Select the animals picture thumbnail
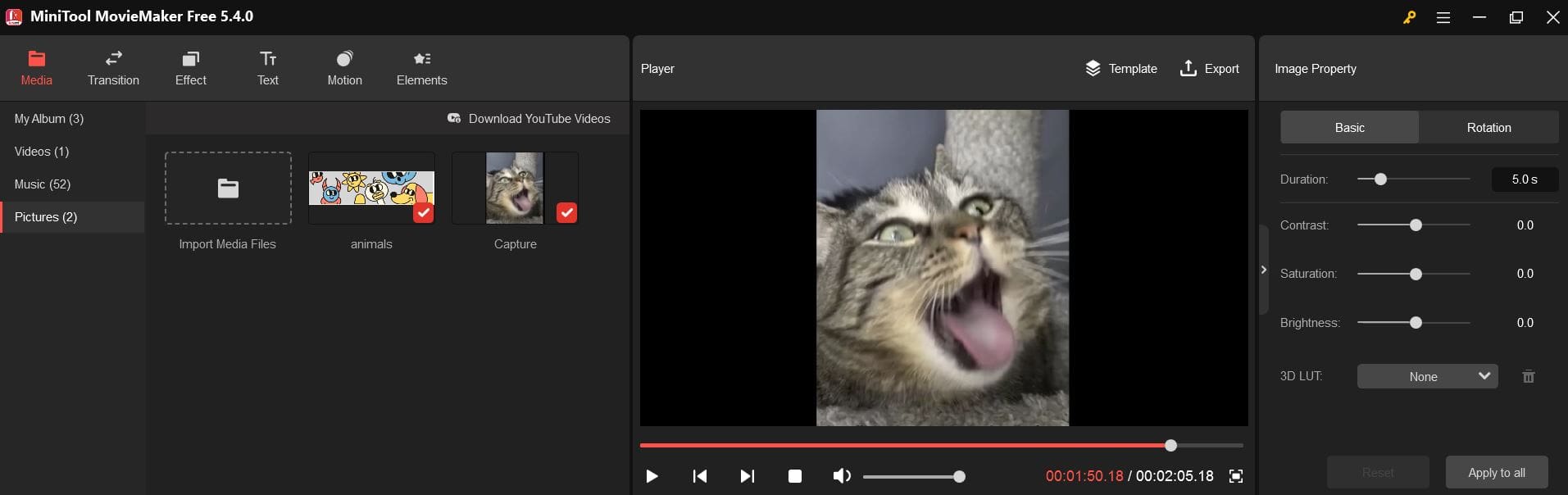The height and width of the screenshot is (495, 1568). (371, 188)
